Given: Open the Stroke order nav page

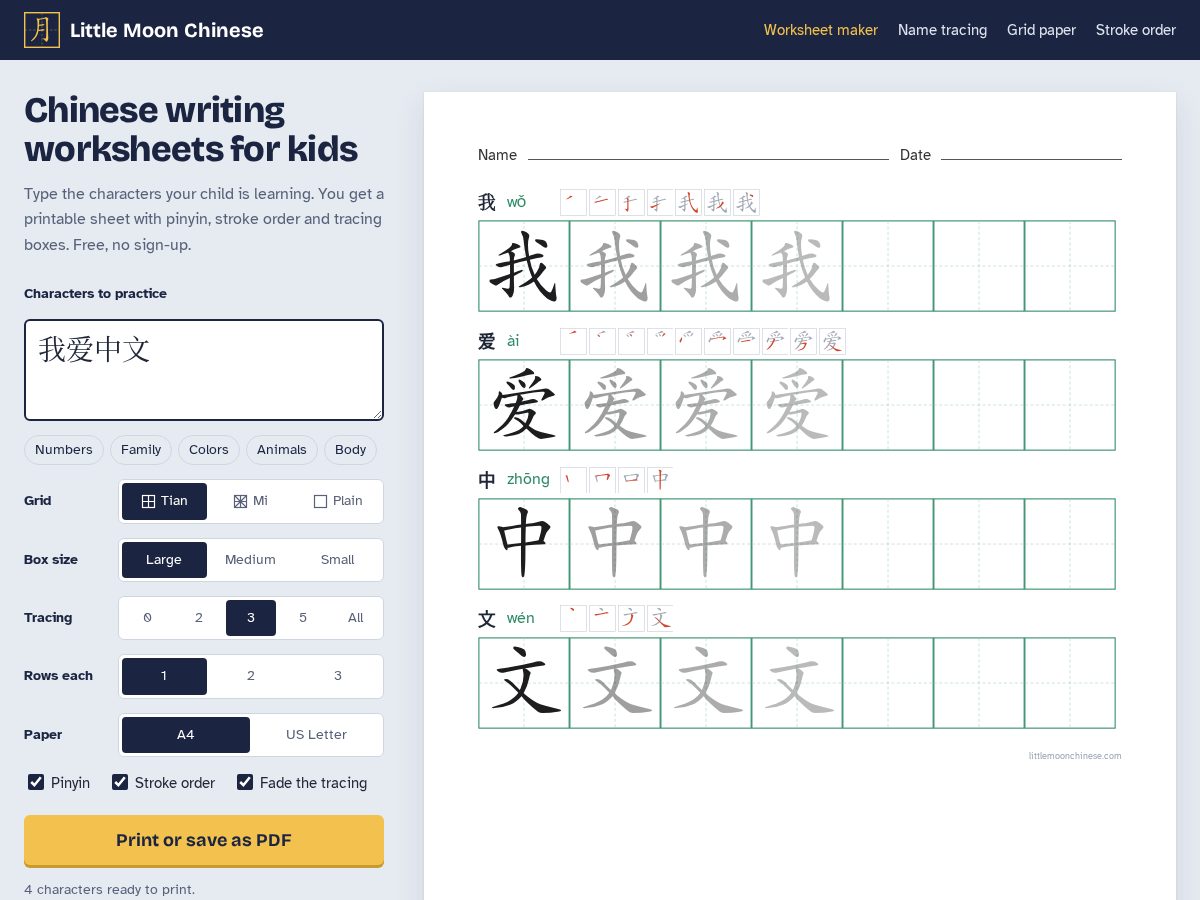Looking at the screenshot, I should (1136, 30).
